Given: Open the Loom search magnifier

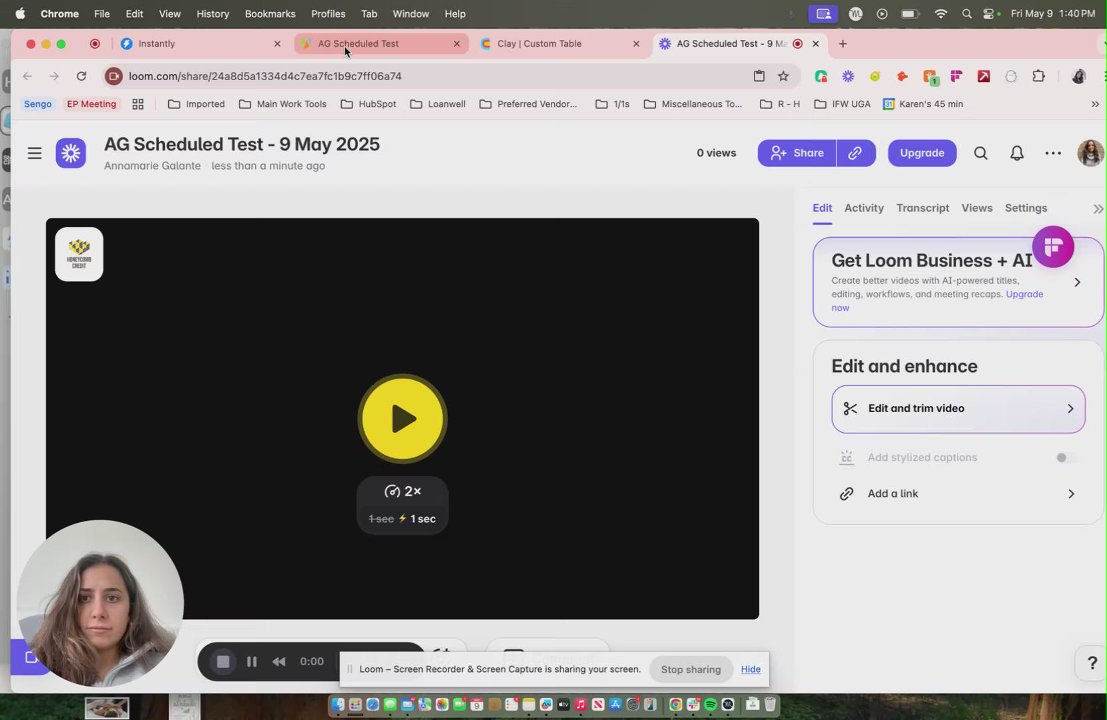Looking at the screenshot, I should 981,153.
